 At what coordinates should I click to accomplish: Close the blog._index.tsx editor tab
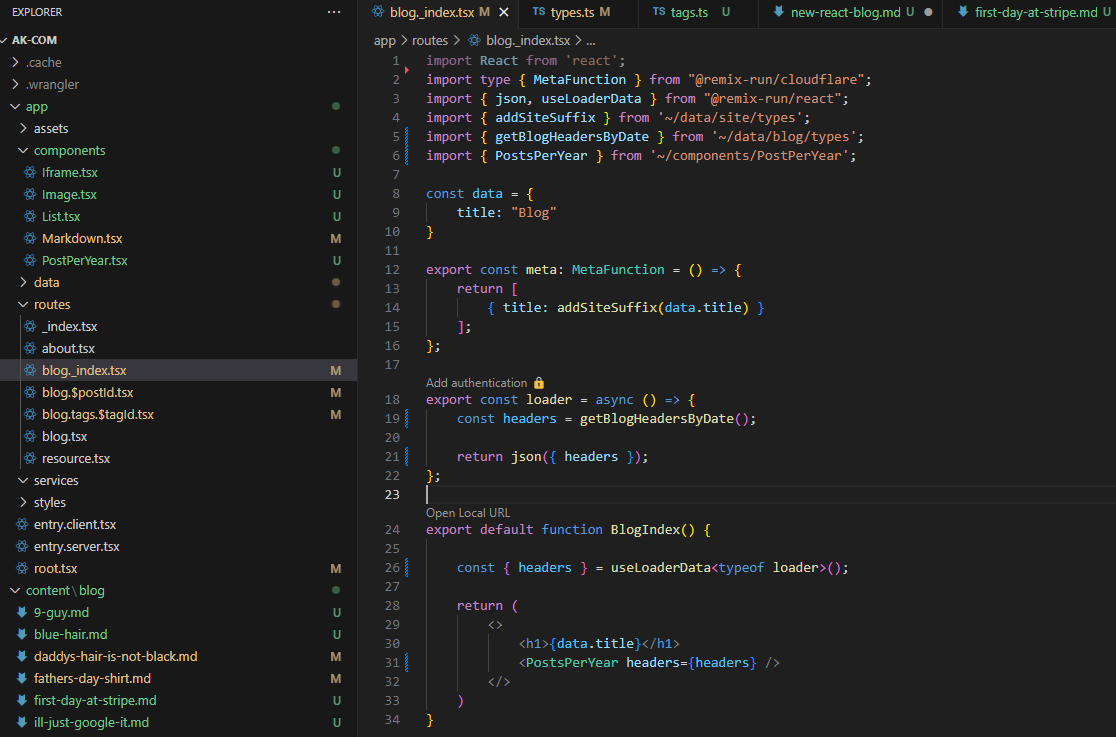coord(504,12)
